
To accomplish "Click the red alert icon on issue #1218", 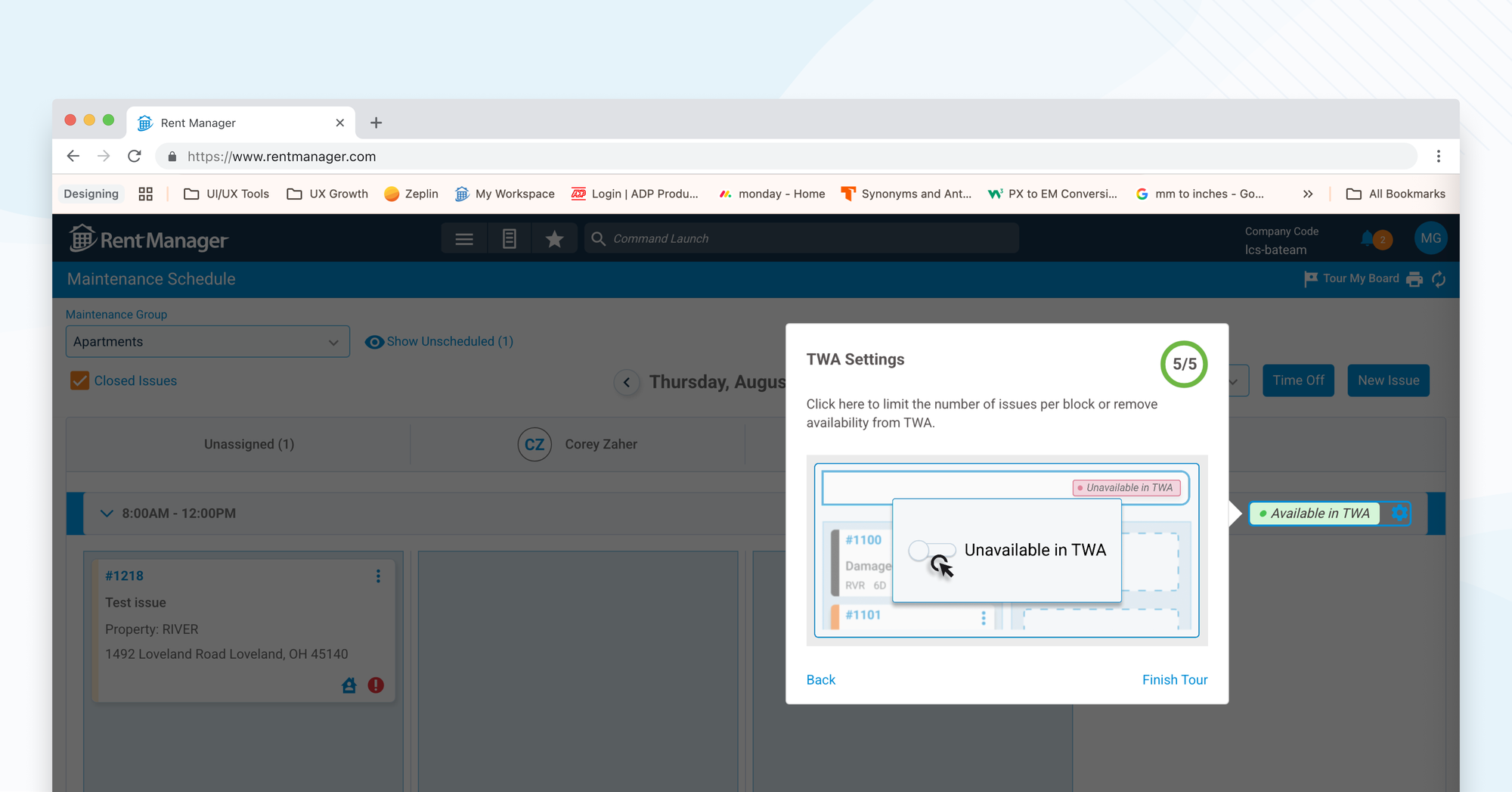I will coord(376,685).
